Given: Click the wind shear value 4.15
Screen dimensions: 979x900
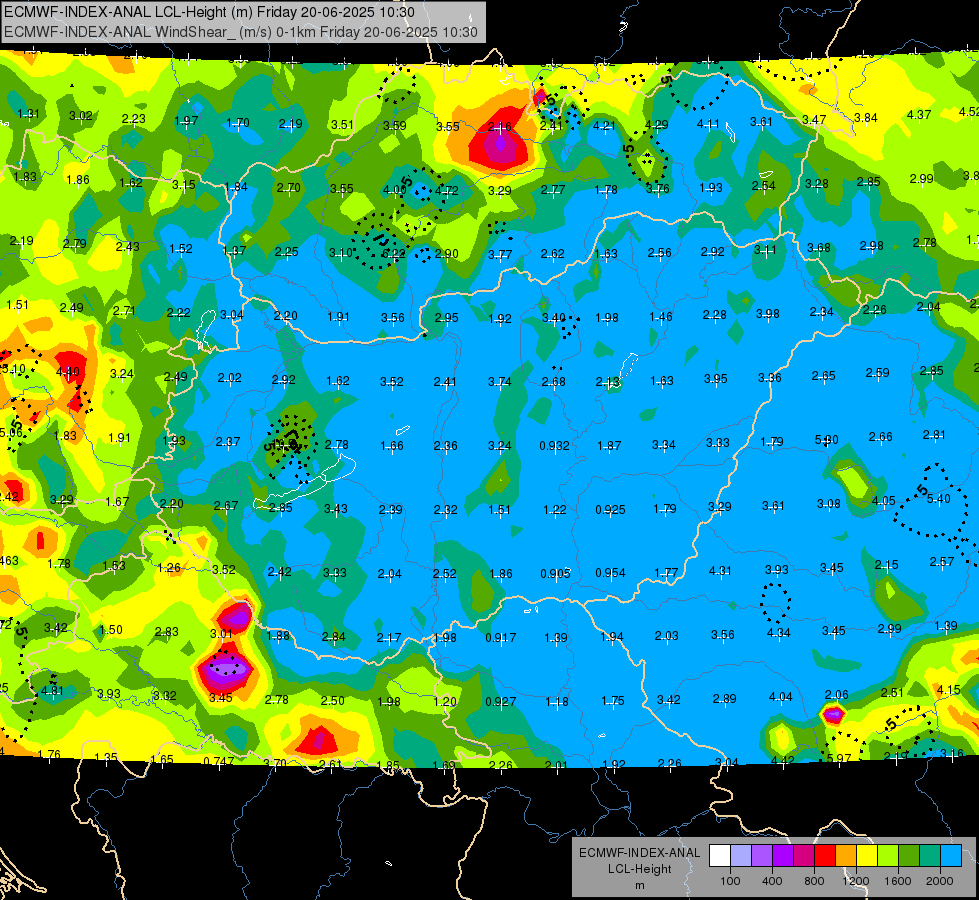Looking at the screenshot, I should click(948, 690).
